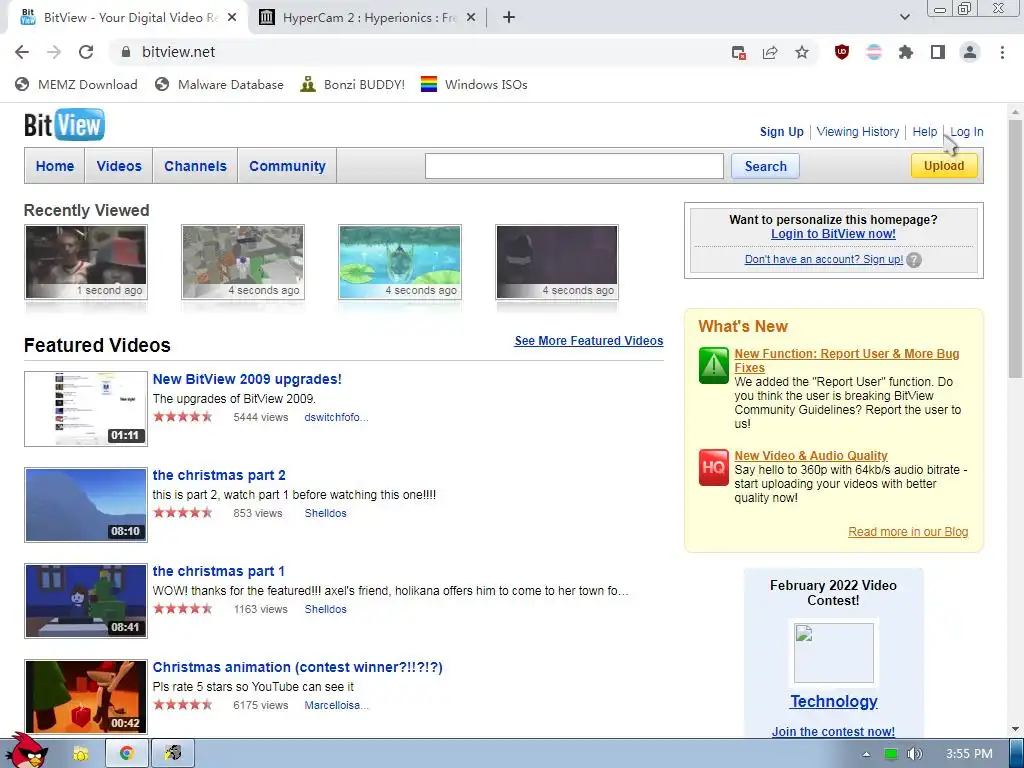Viewport: 1024px width, 768px height.
Task: Open the recently viewed thumbnail from 1 second ago
Action: tap(86, 262)
